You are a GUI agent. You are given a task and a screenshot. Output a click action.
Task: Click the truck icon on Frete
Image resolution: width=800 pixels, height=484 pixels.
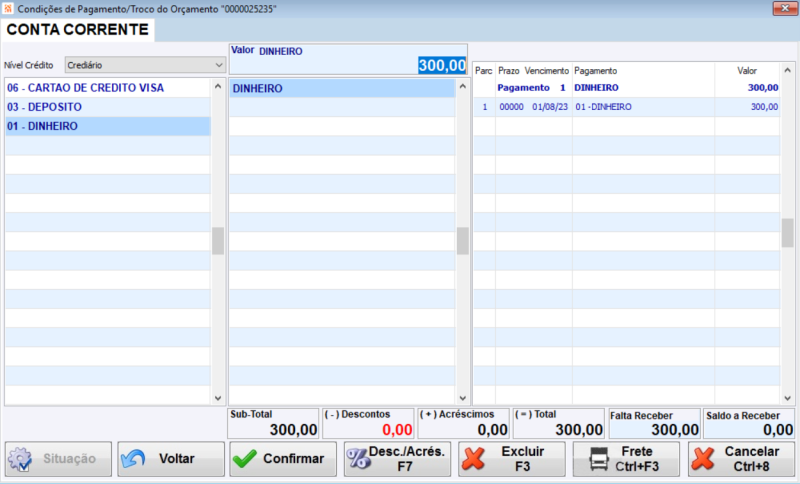[599, 458]
